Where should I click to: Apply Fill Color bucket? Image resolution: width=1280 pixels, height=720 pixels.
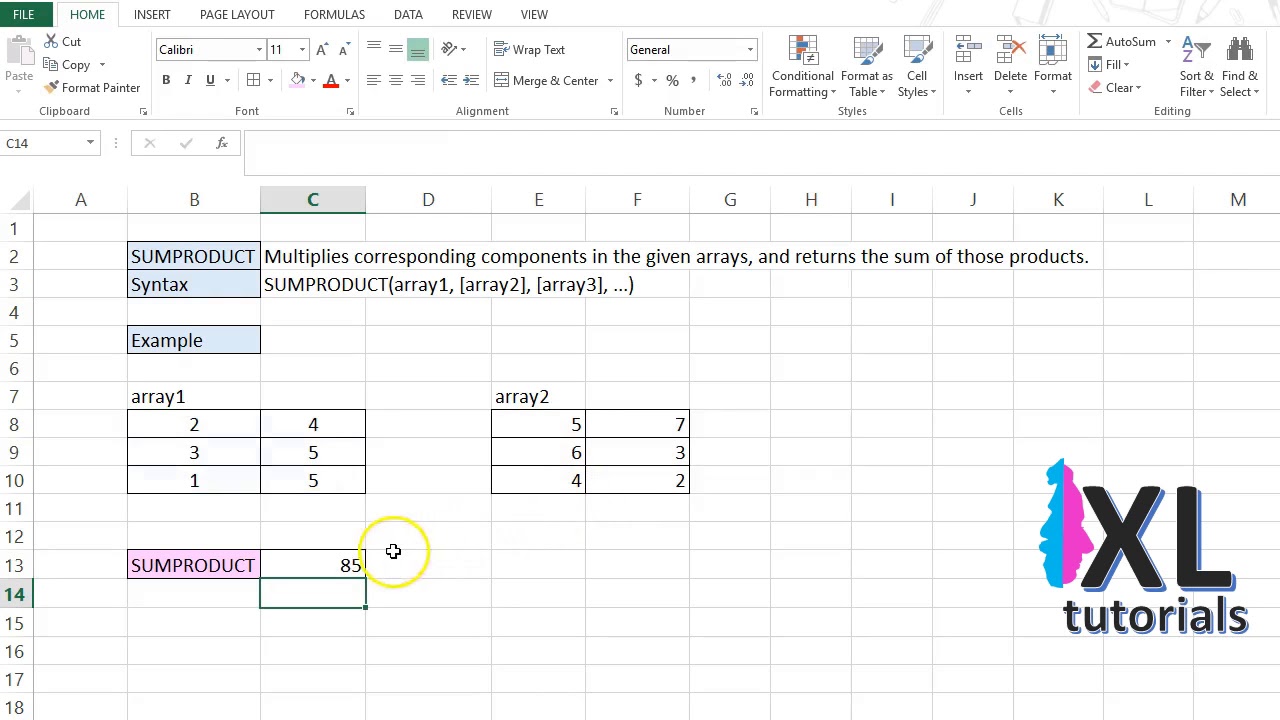pos(298,80)
